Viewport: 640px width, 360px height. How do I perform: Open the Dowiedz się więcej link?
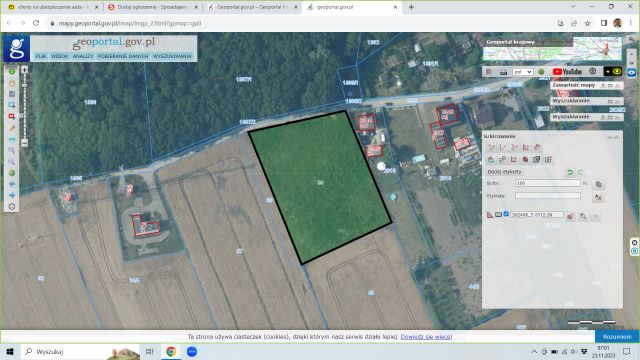point(426,337)
